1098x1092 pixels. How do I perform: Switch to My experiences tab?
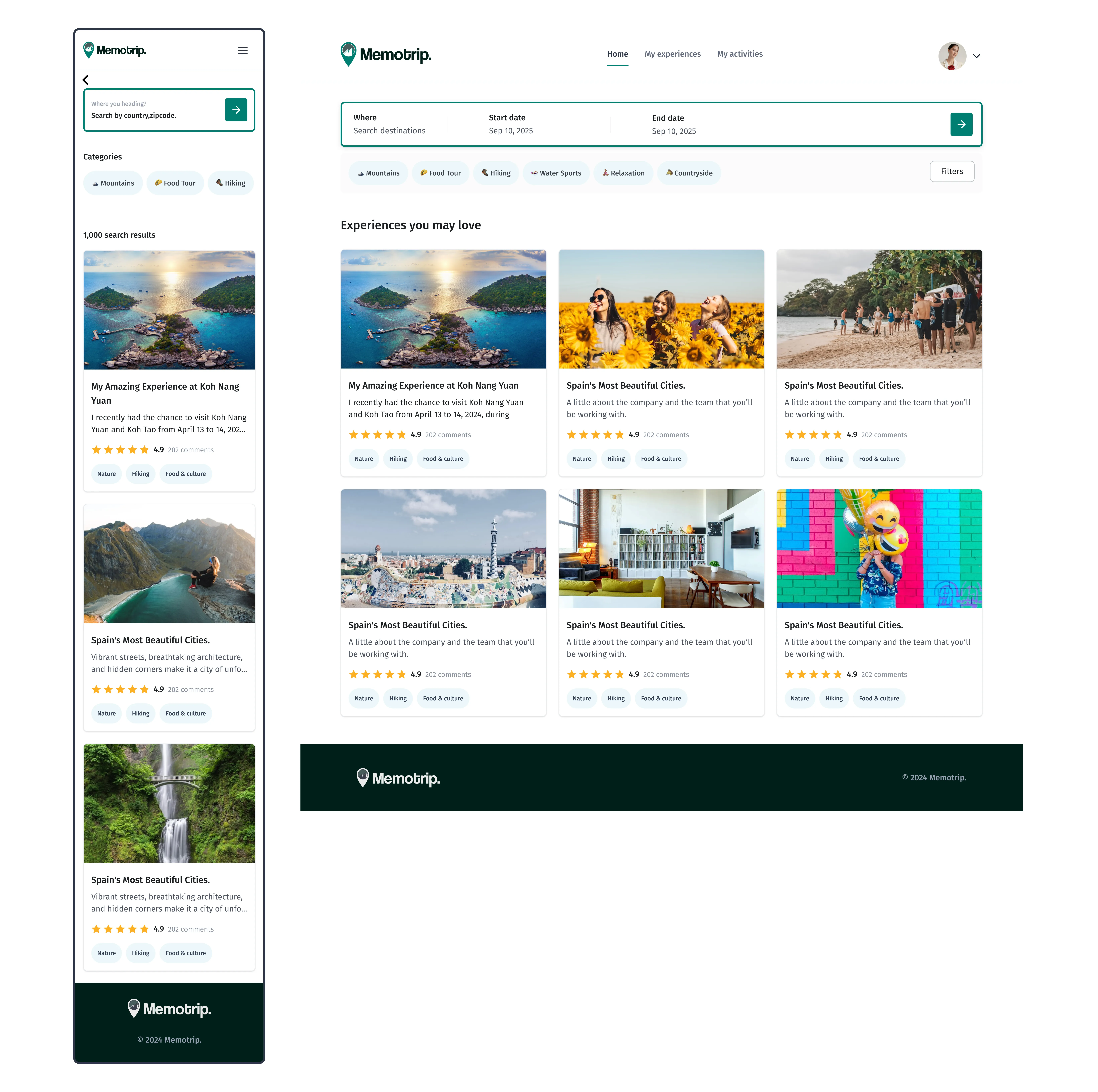tap(672, 54)
